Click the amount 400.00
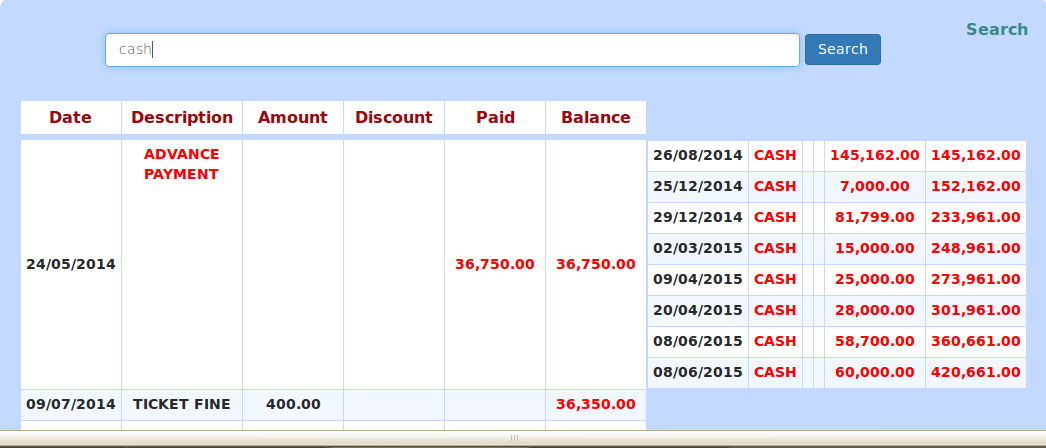The width and height of the screenshot is (1046, 448). tap(293, 404)
